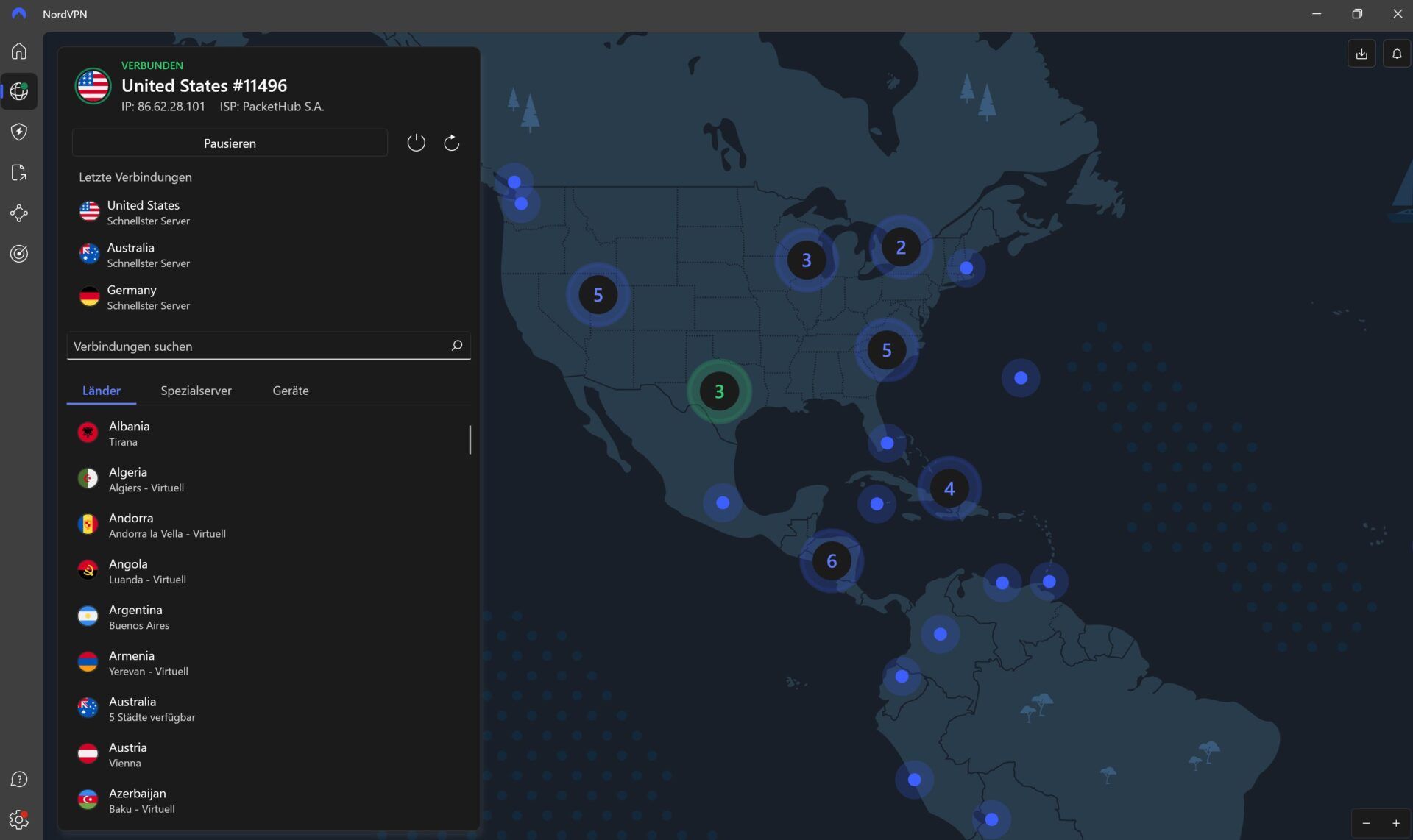The width and height of the screenshot is (1413, 840).
Task: Select Azerbaijan Baku - Virtuell
Action: click(268, 800)
